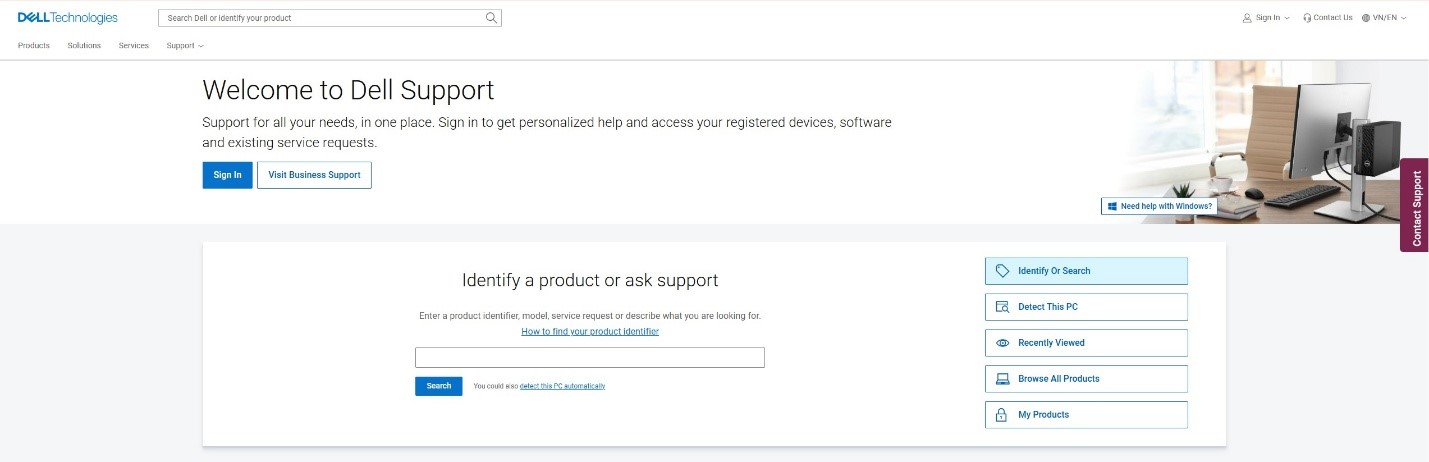The width and height of the screenshot is (1429, 462).
Task: Click Need help with Windows? button
Action: [1159, 206]
